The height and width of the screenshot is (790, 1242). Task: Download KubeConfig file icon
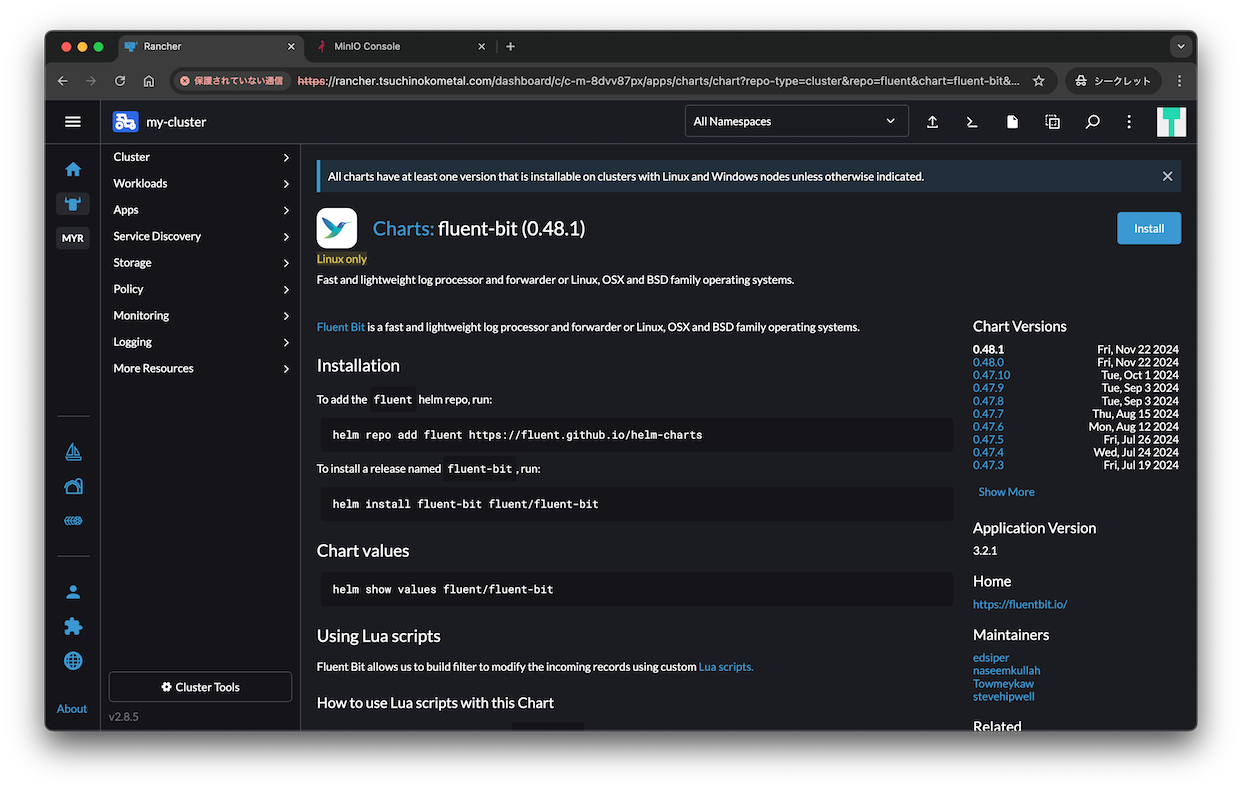(1012, 122)
